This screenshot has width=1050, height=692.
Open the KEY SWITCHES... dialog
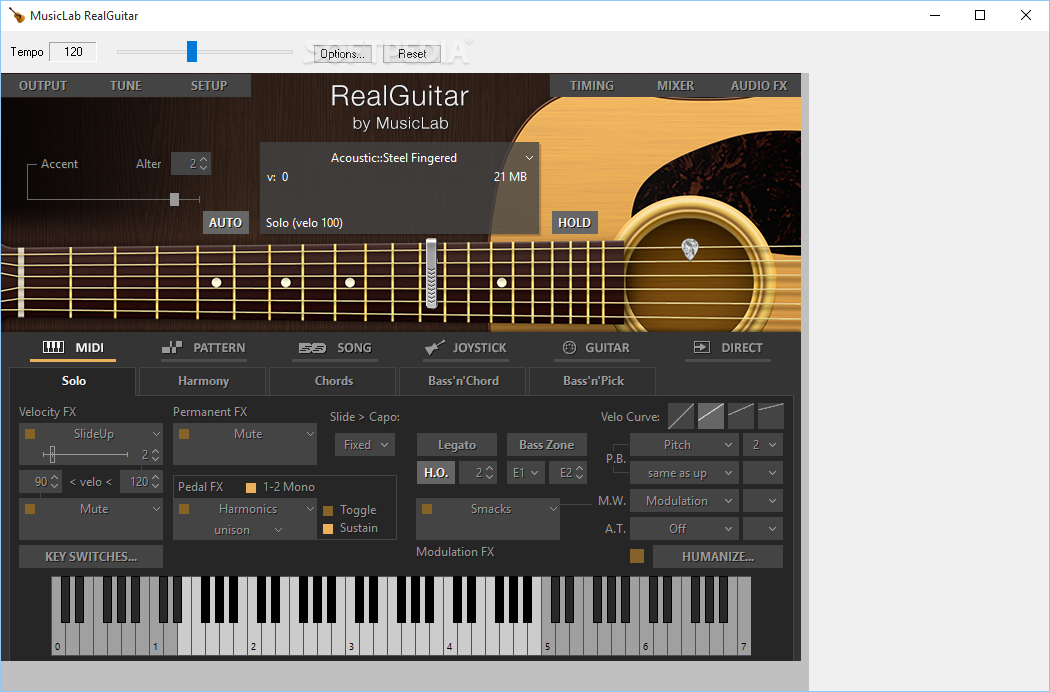tap(91, 557)
